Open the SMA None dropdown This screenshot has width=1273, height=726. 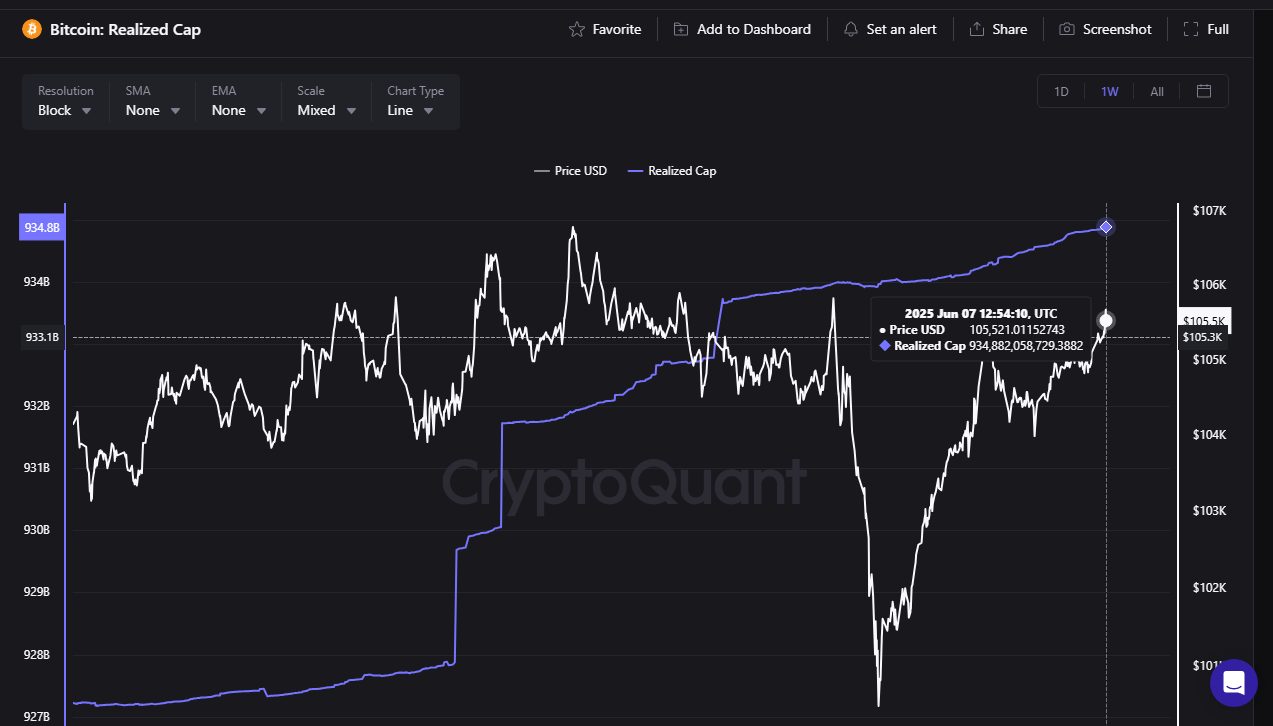pos(153,110)
